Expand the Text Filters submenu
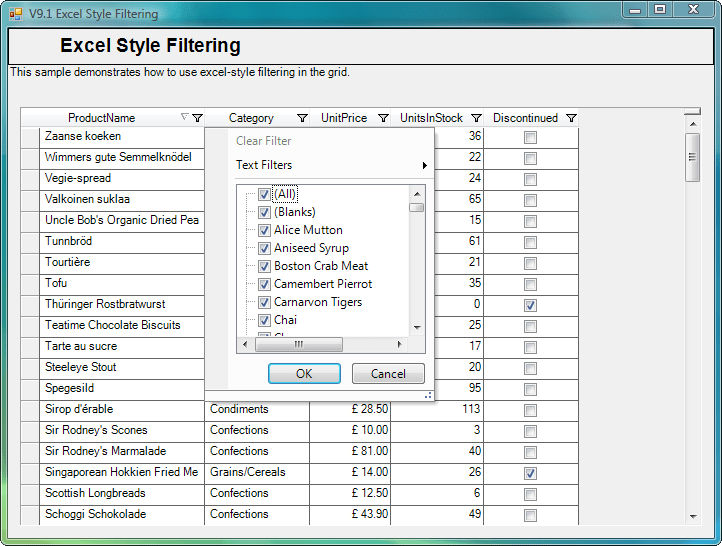This screenshot has height=546, width=722. coord(330,165)
